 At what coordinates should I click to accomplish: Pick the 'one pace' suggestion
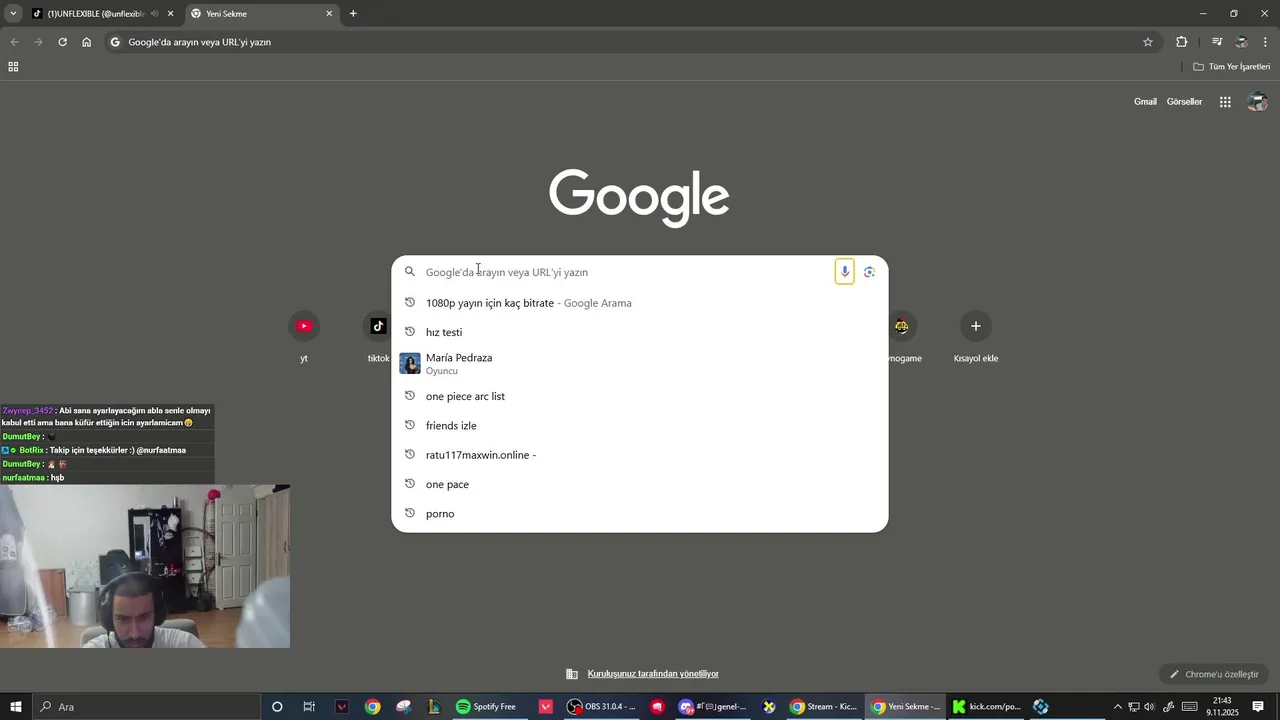click(x=640, y=484)
